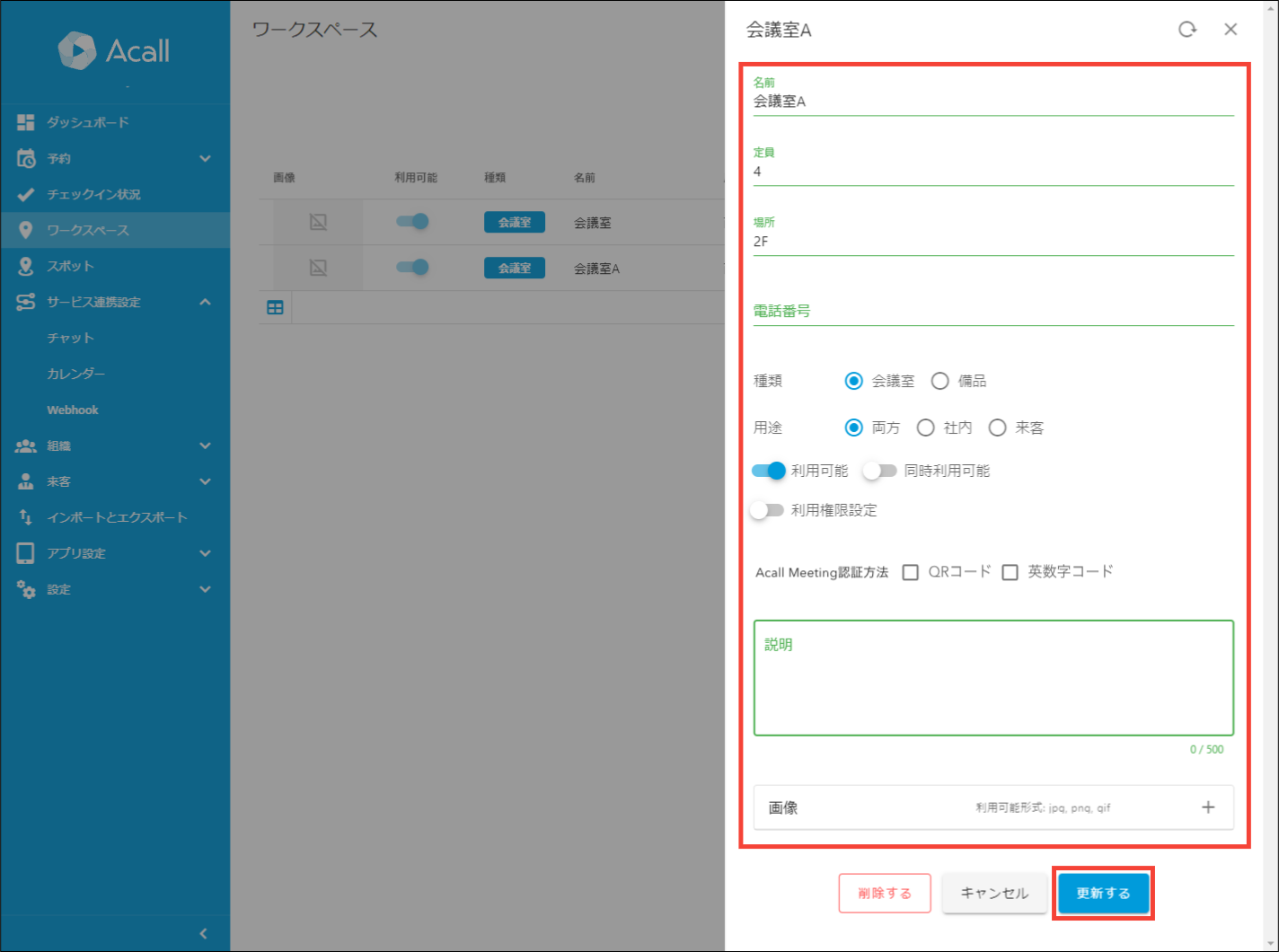Enable the 同時利用可能 toggle
The width and height of the screenshot is (1279, 952).
point(879,471)
